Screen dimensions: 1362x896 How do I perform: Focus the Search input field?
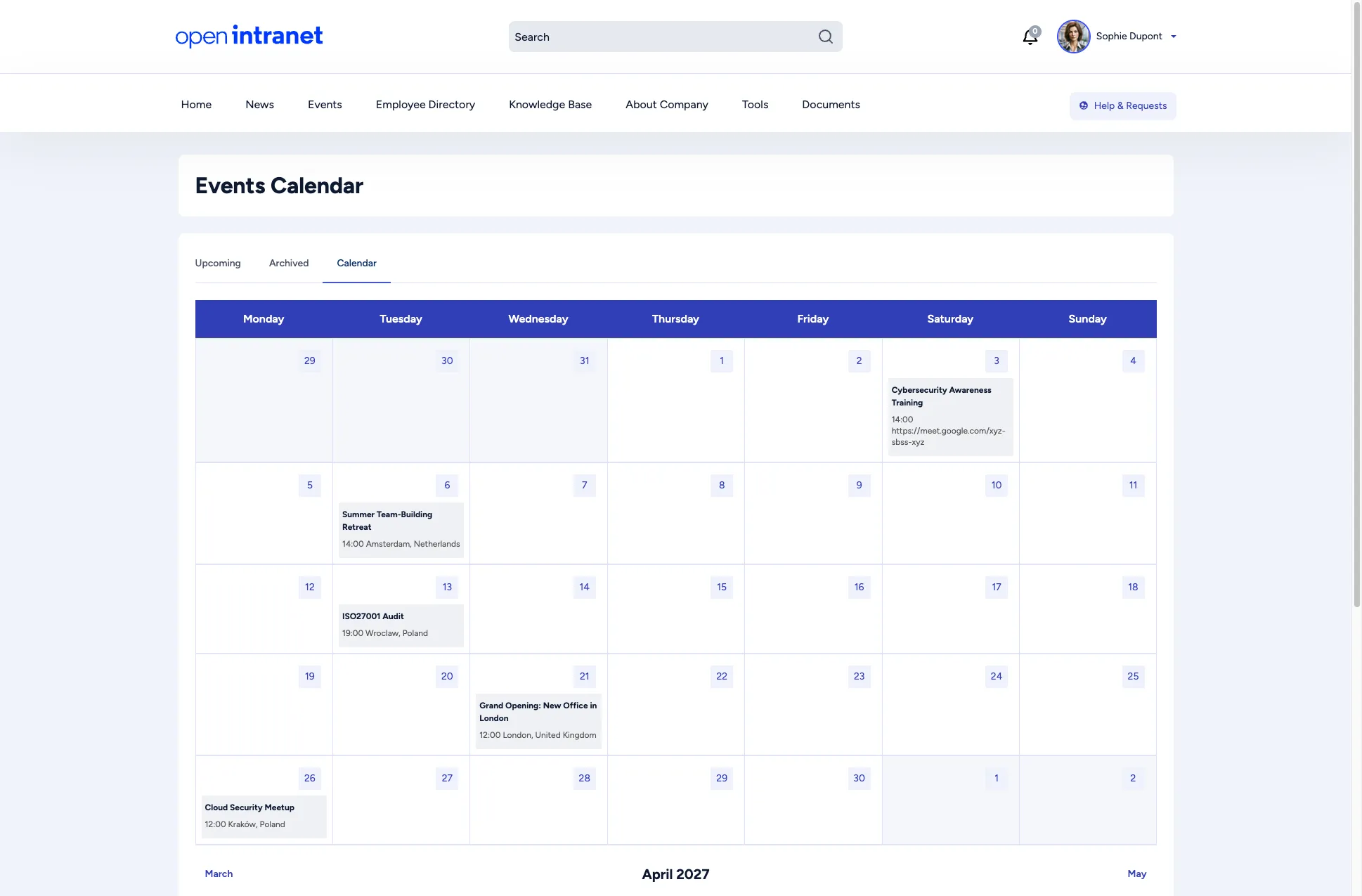click(x=675, y=37)
